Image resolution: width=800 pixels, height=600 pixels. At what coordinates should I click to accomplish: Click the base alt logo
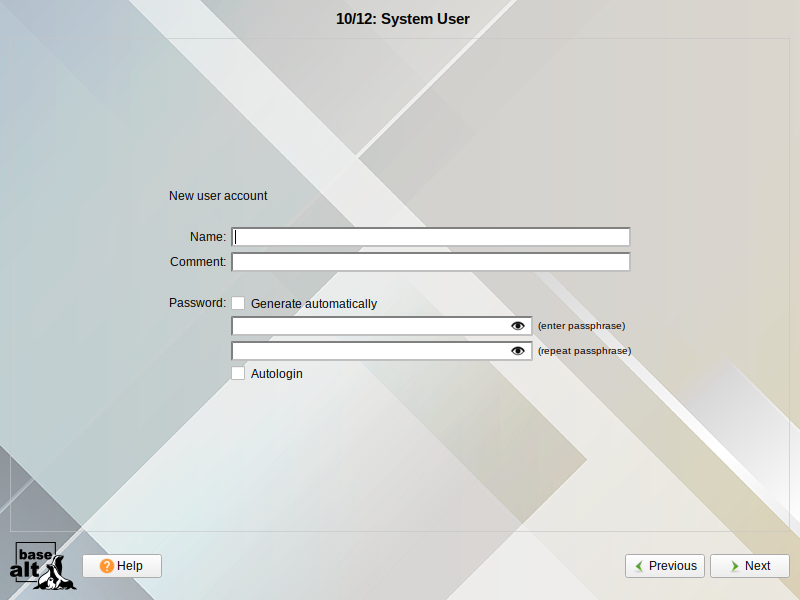pyautogui.click(x=43, y=566)
